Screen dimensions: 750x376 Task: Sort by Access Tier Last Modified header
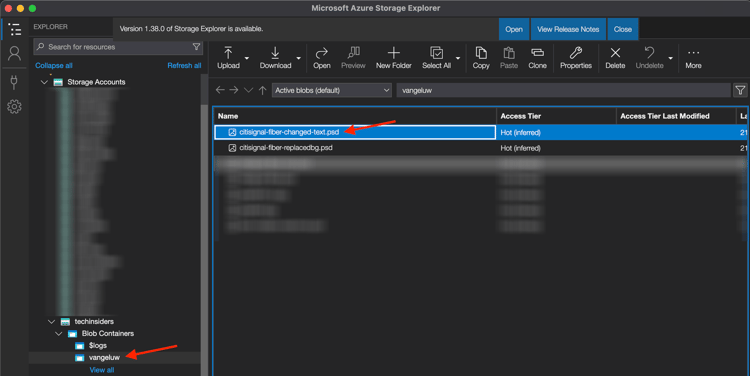[x=676, y=116]
